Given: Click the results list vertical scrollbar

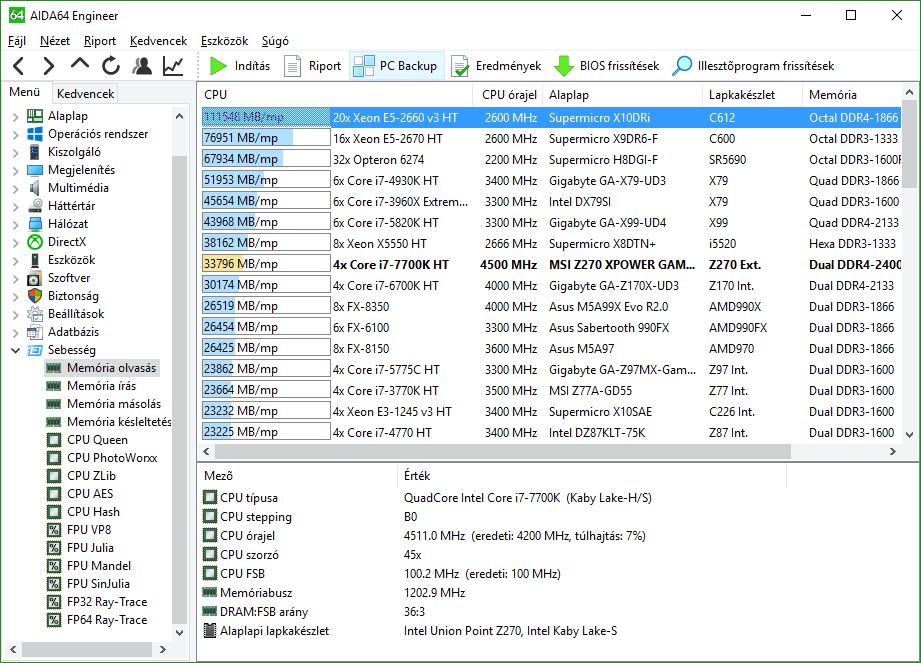Looking at the screenshot, I should 909,270.
